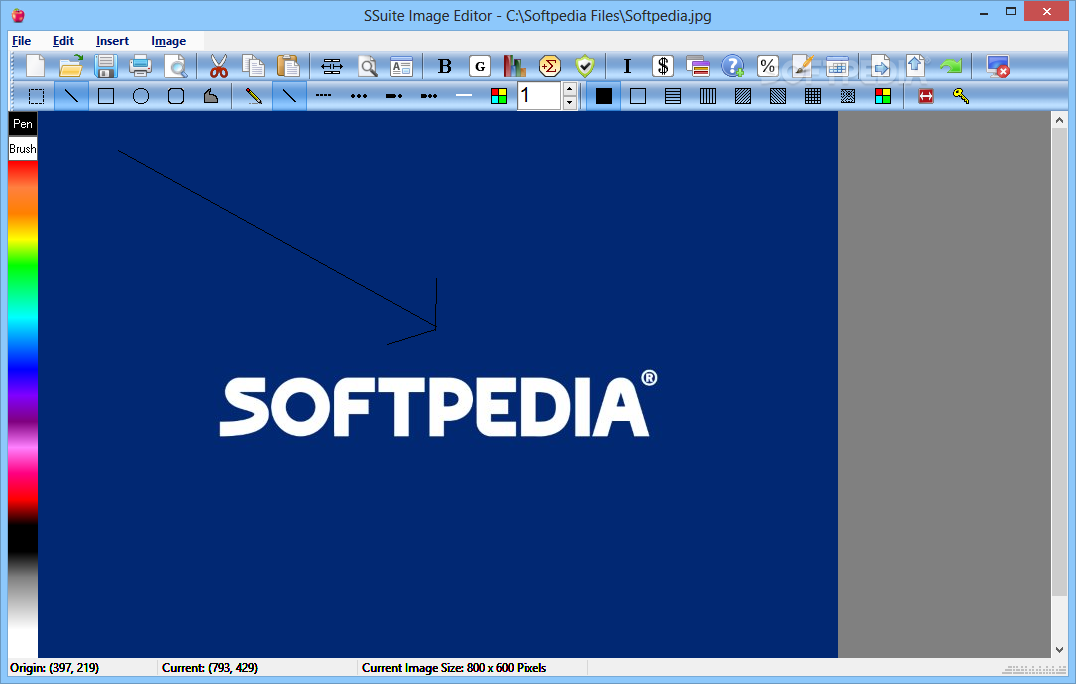Click the text box 'A' window icon
1076x684 pixels.
[401, 67]
